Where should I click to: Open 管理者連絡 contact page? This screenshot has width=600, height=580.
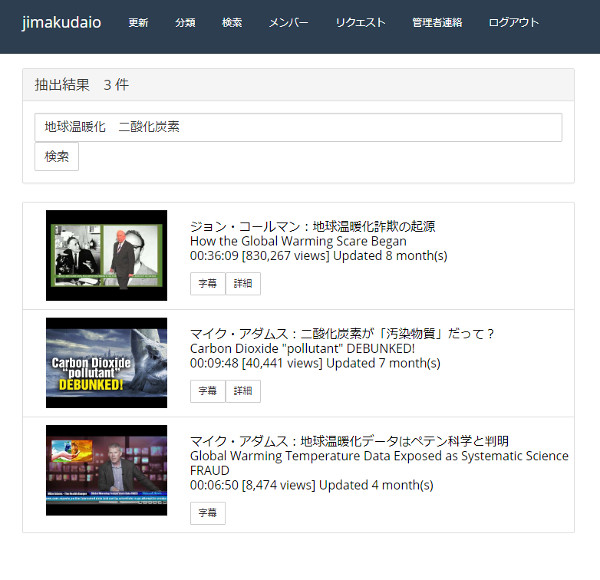(x=437, y=23)
